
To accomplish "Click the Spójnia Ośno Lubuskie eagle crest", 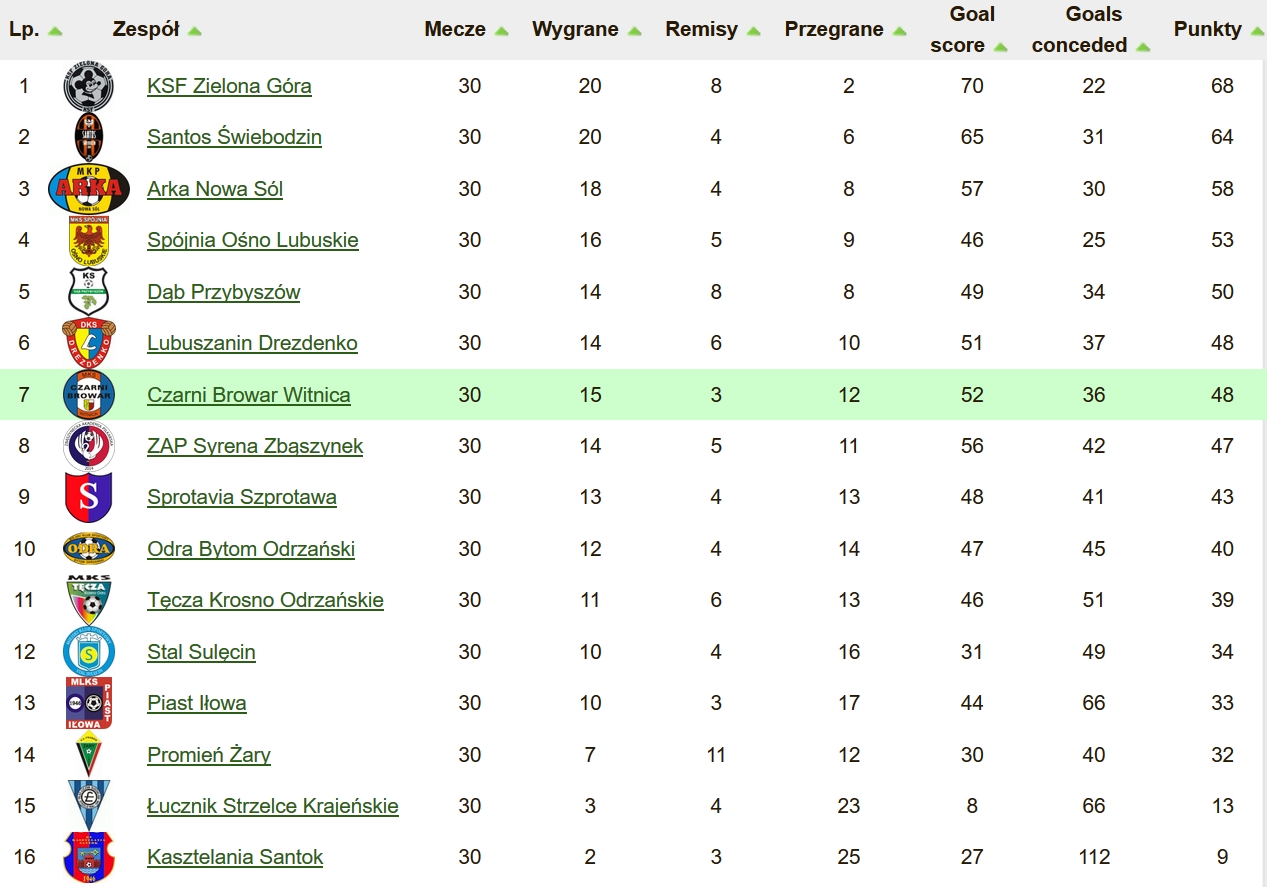I will pos(89,240).
